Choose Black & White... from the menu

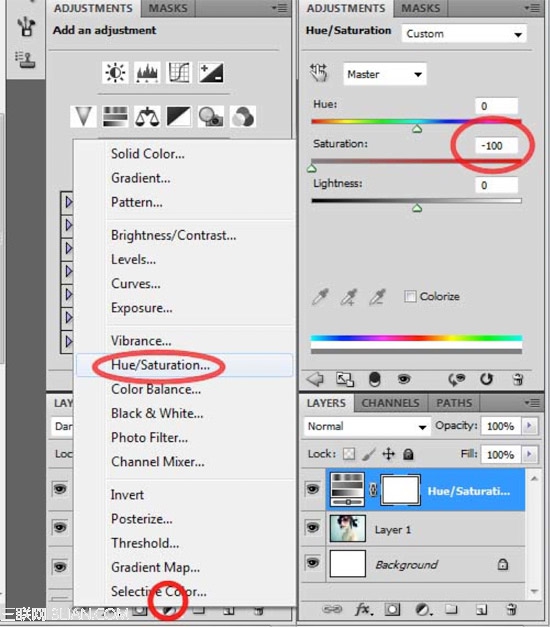[x=157, y=413]
